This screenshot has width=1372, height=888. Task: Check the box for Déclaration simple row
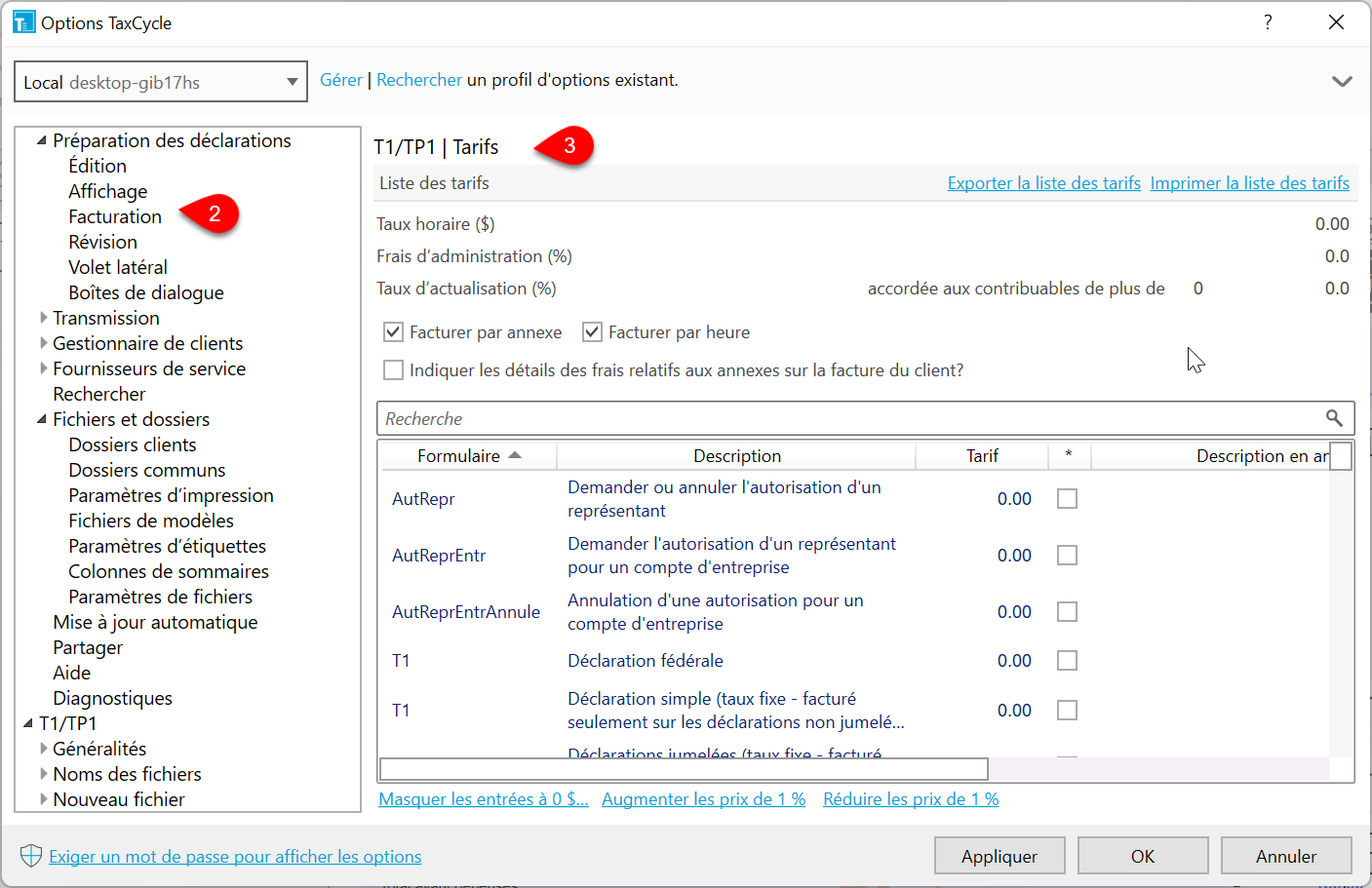[x=1068, y=711]
